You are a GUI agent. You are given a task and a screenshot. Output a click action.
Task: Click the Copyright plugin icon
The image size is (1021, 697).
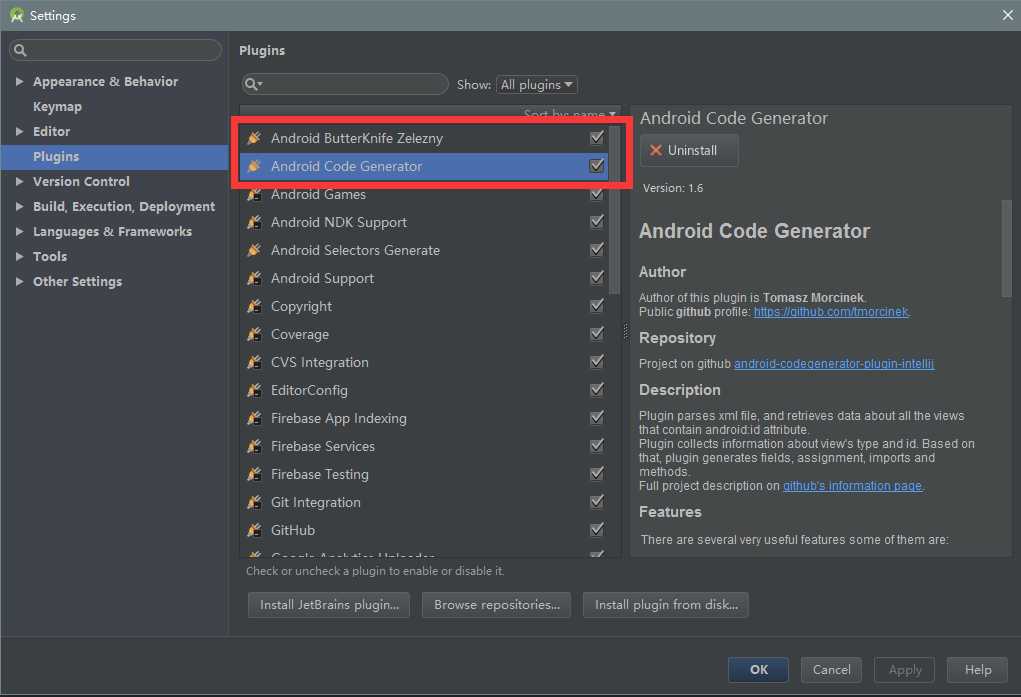coord(254,306)
